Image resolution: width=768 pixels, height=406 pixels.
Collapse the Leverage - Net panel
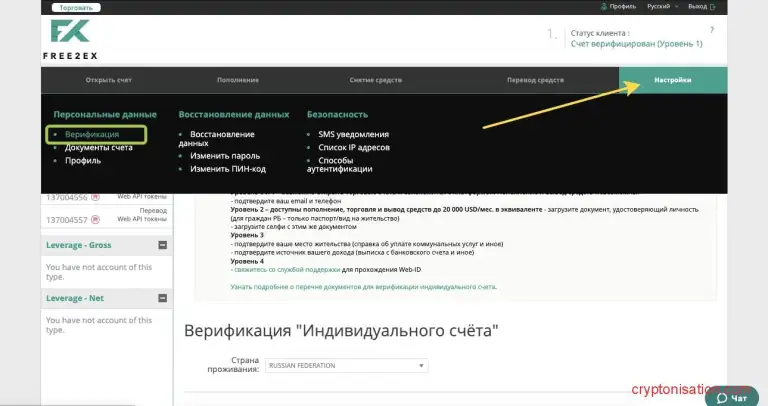162,298
